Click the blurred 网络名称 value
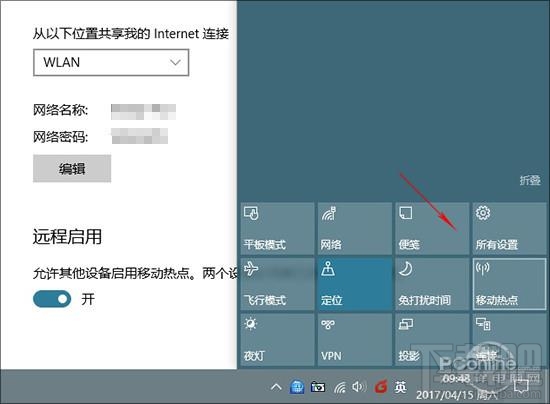The width and height of the screenshot is (550, 404). pyautogui.click(x=143, y=112)
